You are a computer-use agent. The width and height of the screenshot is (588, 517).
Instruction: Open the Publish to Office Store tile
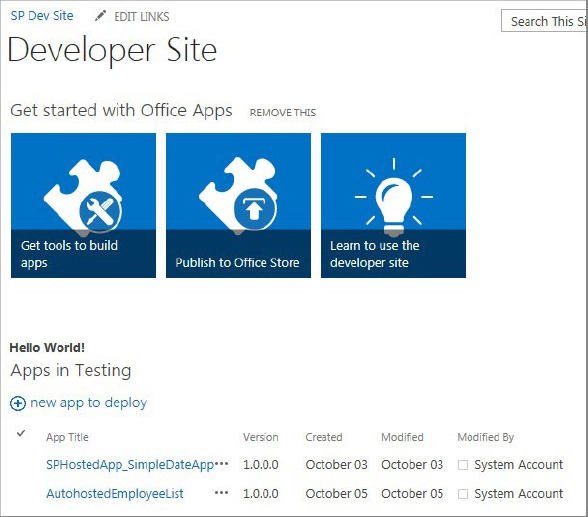pos(238,205)
